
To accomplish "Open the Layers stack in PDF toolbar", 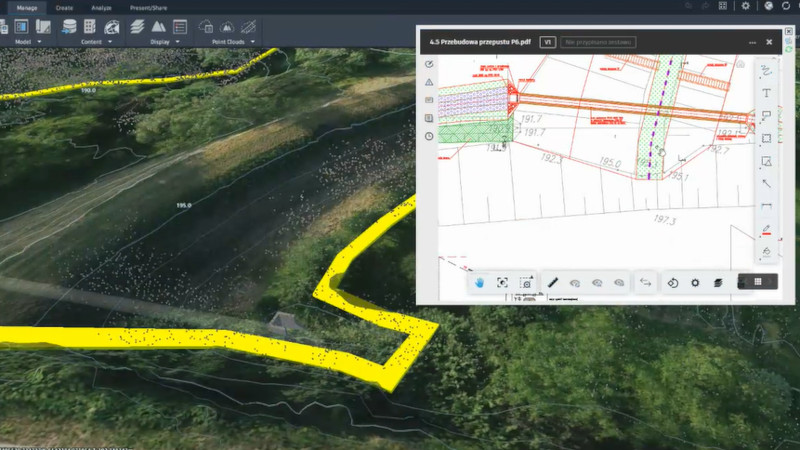I will click(x=718, y=283).
